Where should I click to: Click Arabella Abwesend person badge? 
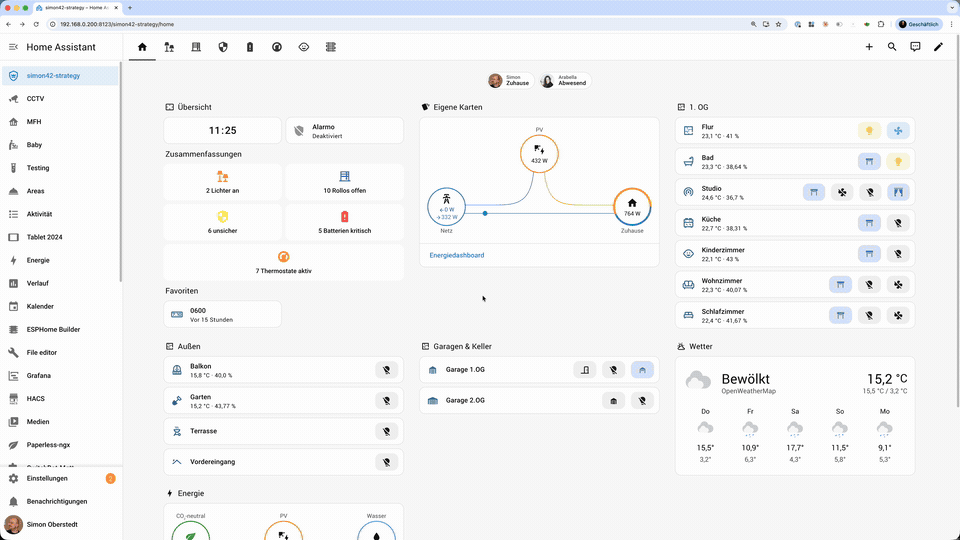[x=564, y=81]
